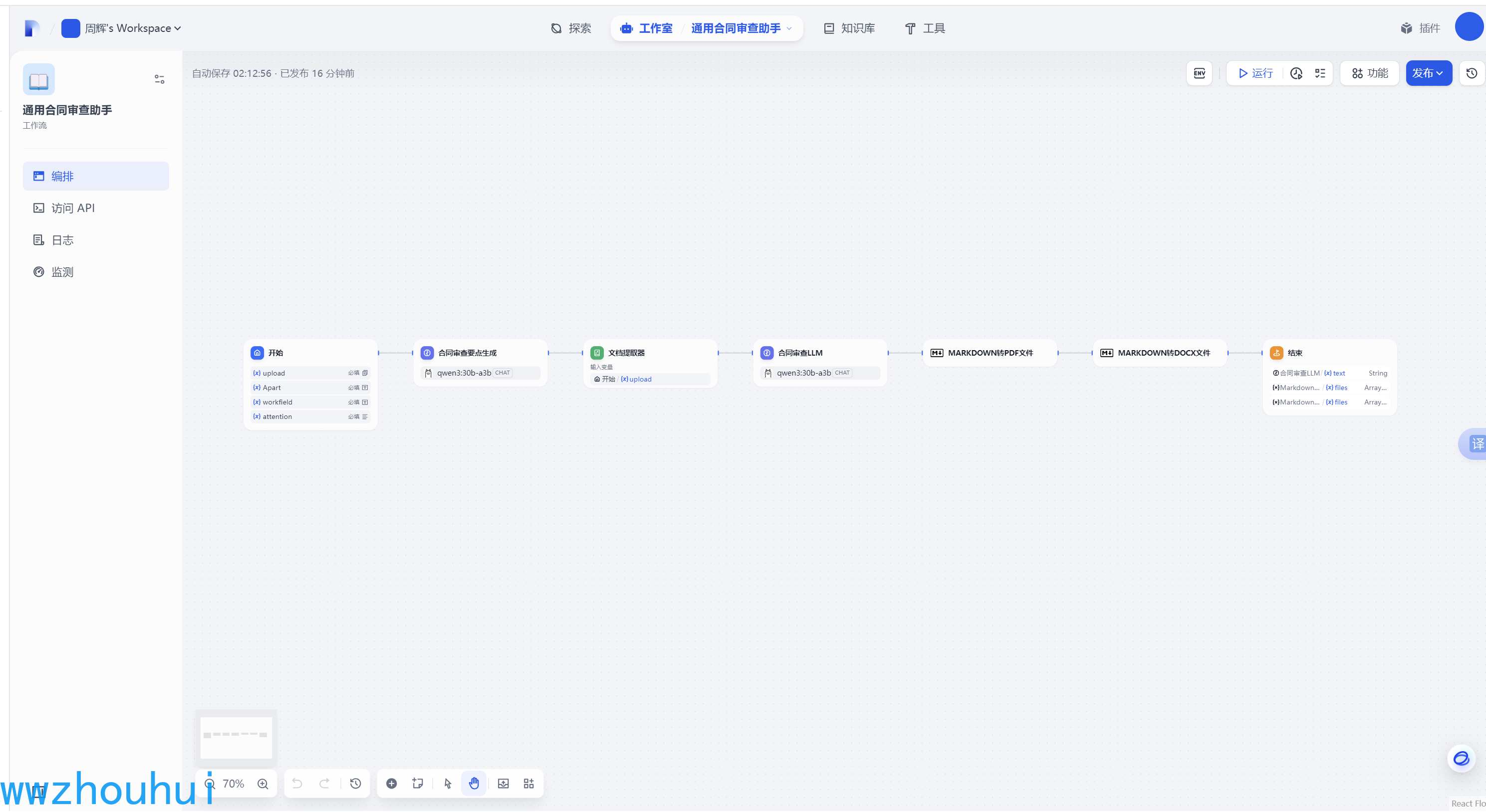Viewport: 1486px width, 812px height.
Task: Click the export image icon in bottom toolbar
Action: pos(503,783)
